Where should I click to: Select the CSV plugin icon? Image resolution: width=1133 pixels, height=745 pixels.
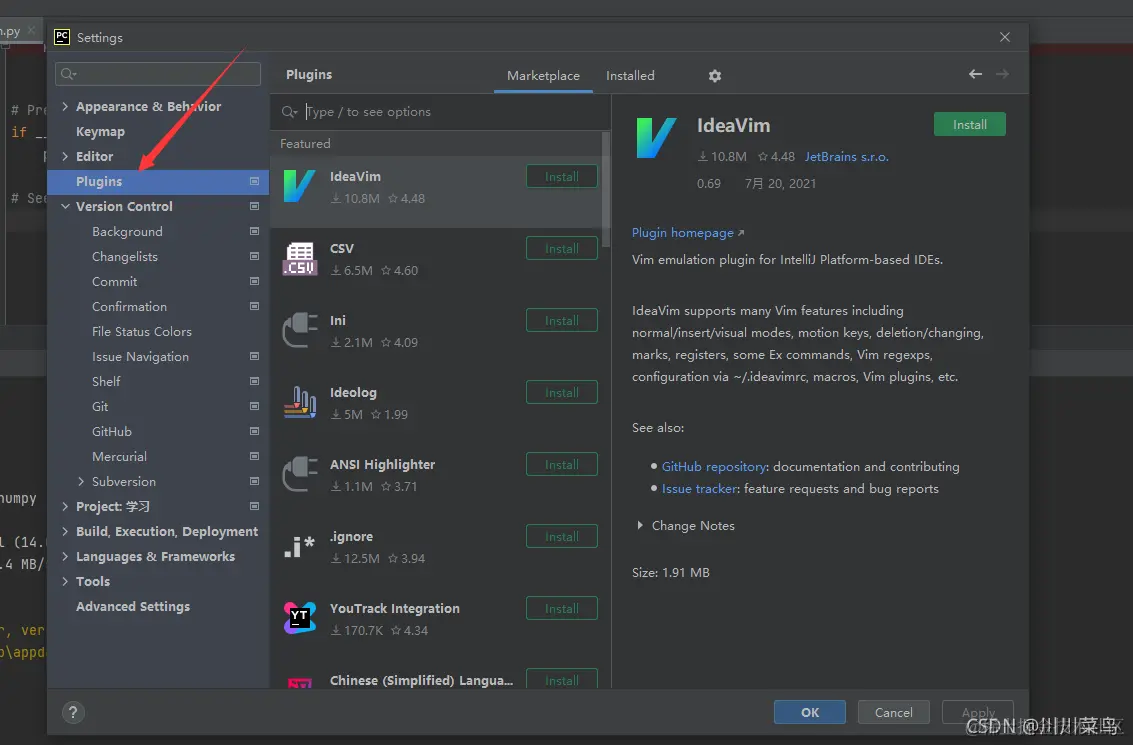click(x=300, y=259)
